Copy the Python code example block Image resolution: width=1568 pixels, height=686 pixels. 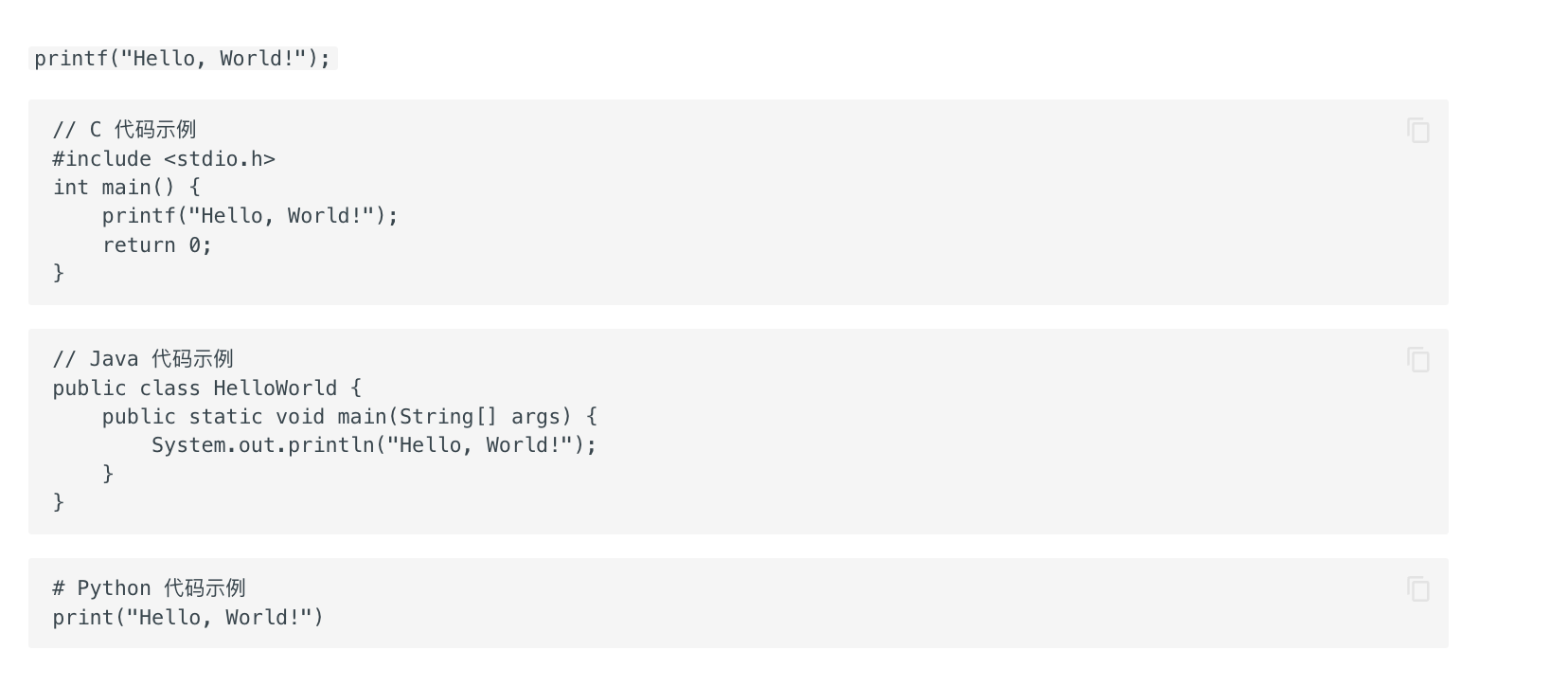[x=1417, y=589]
